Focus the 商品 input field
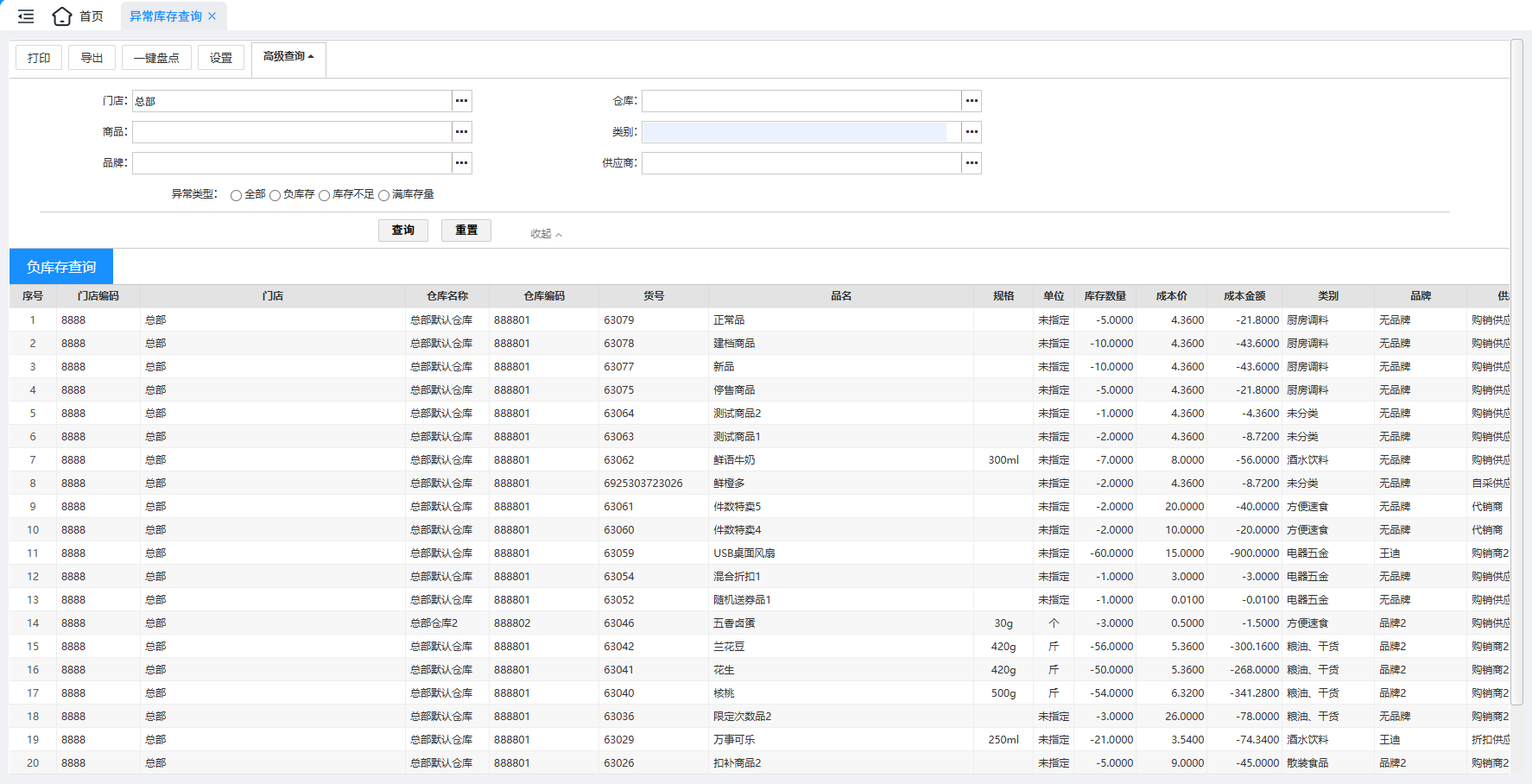The height and width of the screenshot is (784, 1532). point(292,132)
